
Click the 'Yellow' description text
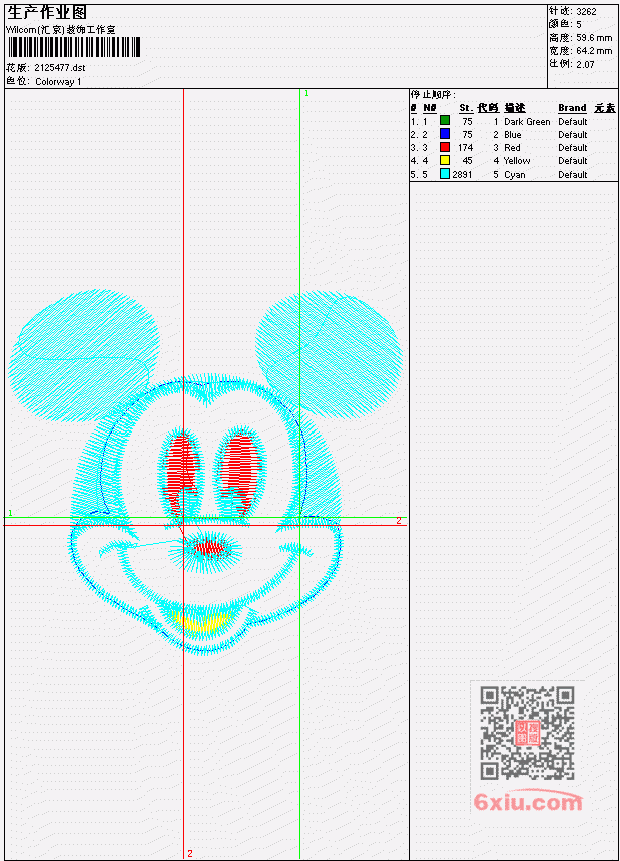tap(517, 161)
